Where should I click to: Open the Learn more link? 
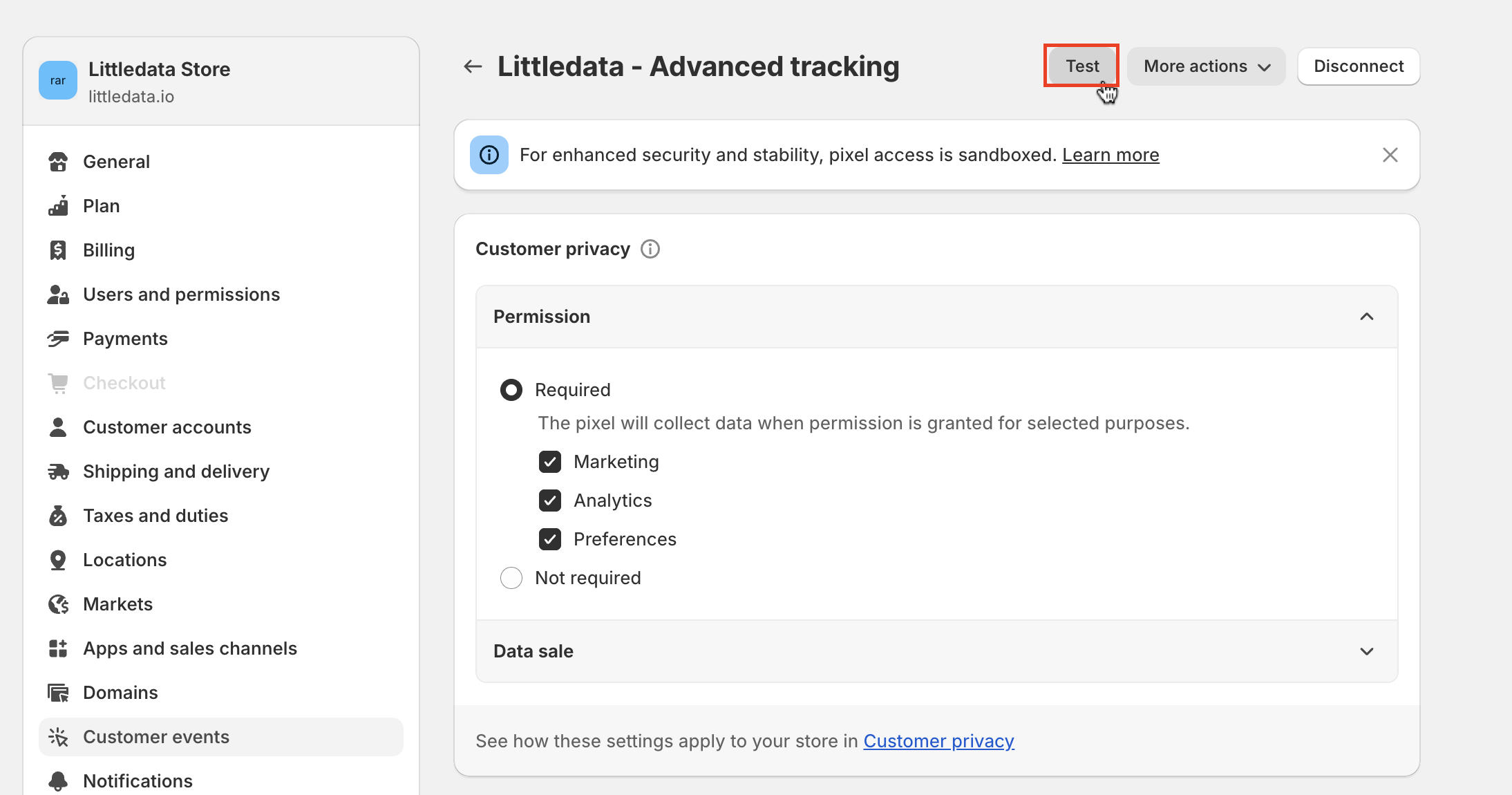click(1111, 155)
